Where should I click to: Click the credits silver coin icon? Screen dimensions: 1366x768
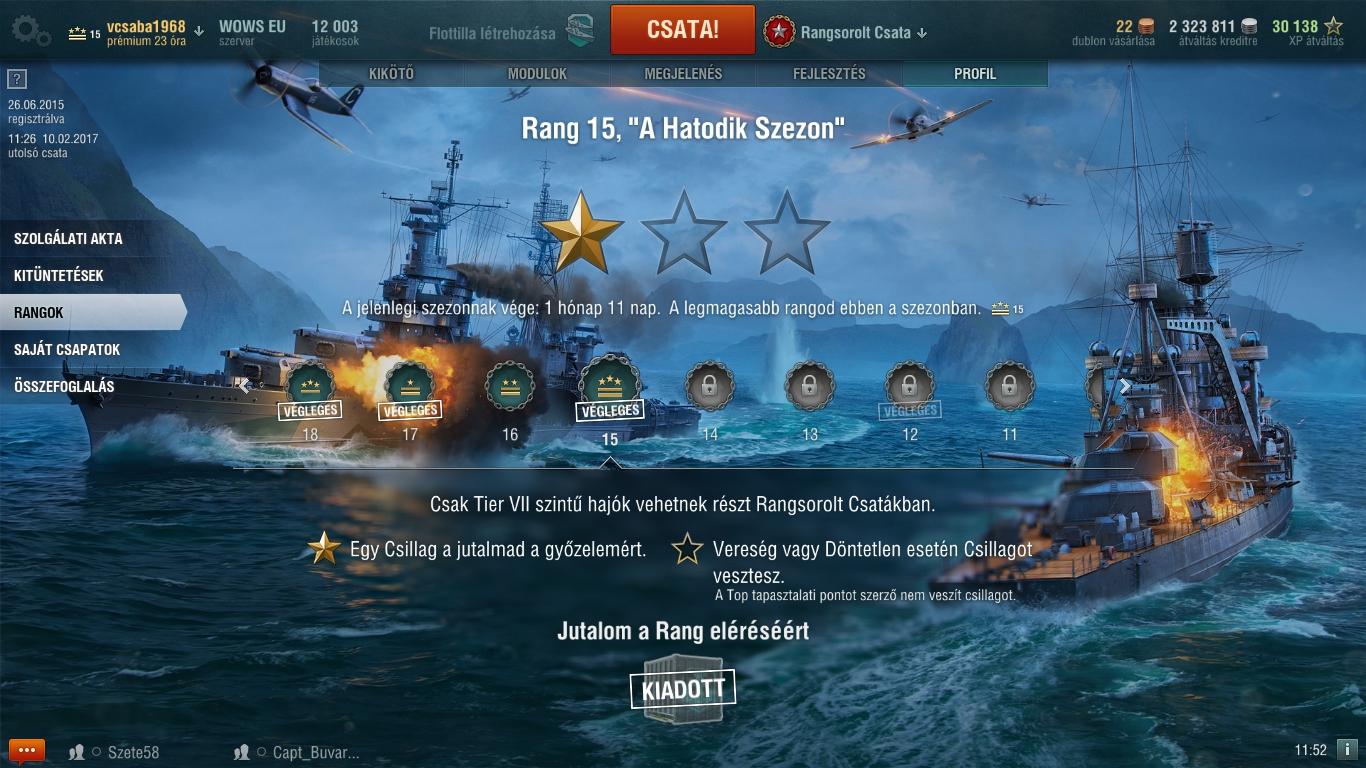(x=1249, y=27)
